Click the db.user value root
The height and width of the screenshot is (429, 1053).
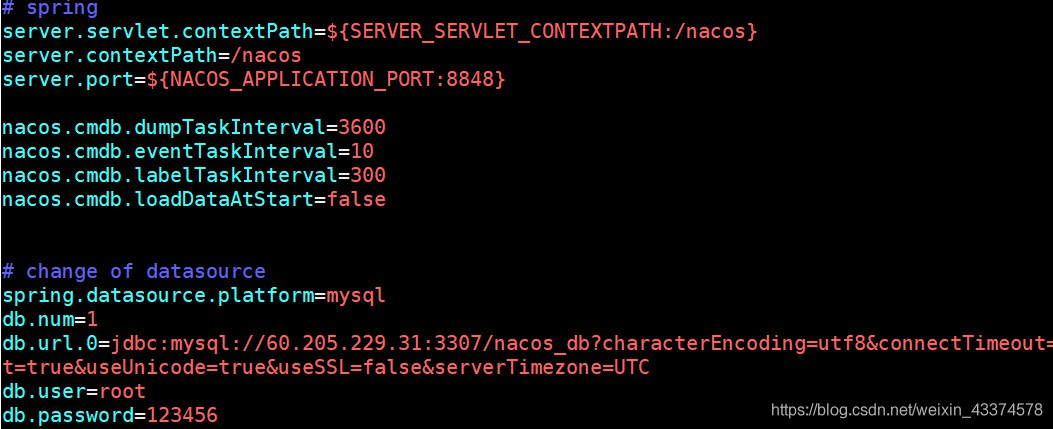[x=122, y=391]
